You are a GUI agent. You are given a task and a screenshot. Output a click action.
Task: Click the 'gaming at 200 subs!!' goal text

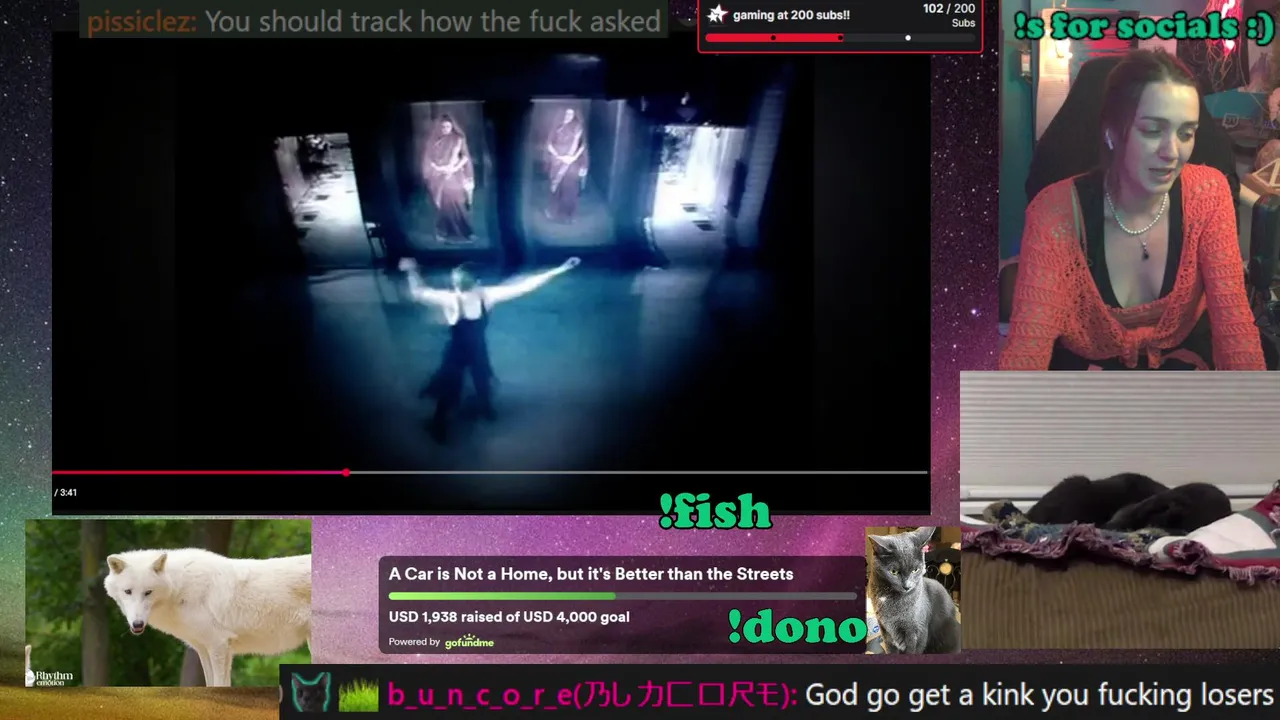(x=791, y=15)
